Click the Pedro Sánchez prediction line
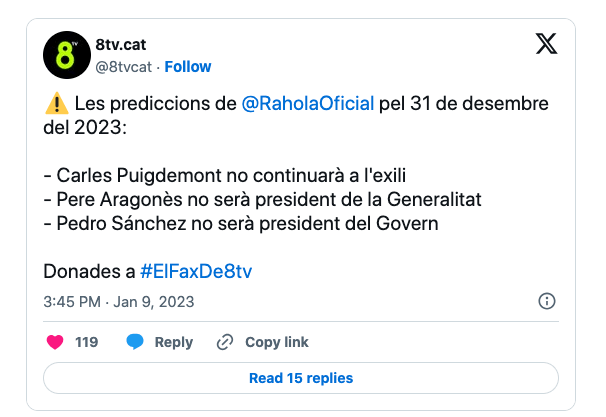Screen dimensions: 606x417 point(241,224)
